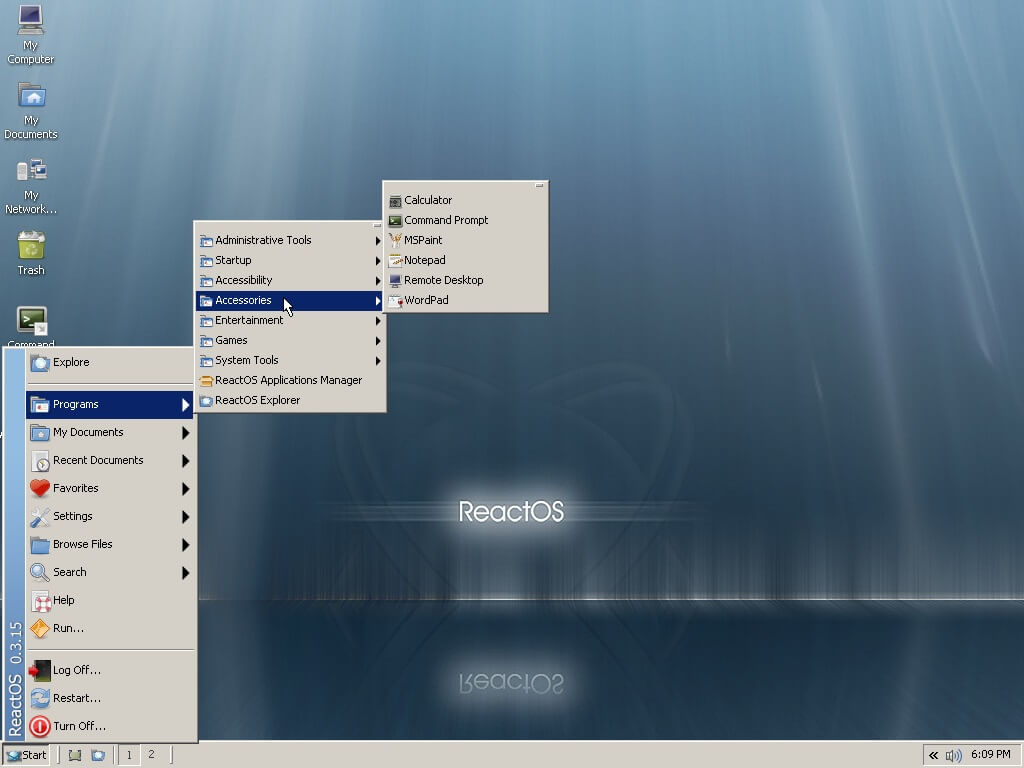Open ReactOS Applications Manager
This screenshot has height=768, width=1024.
pos(290,380)
